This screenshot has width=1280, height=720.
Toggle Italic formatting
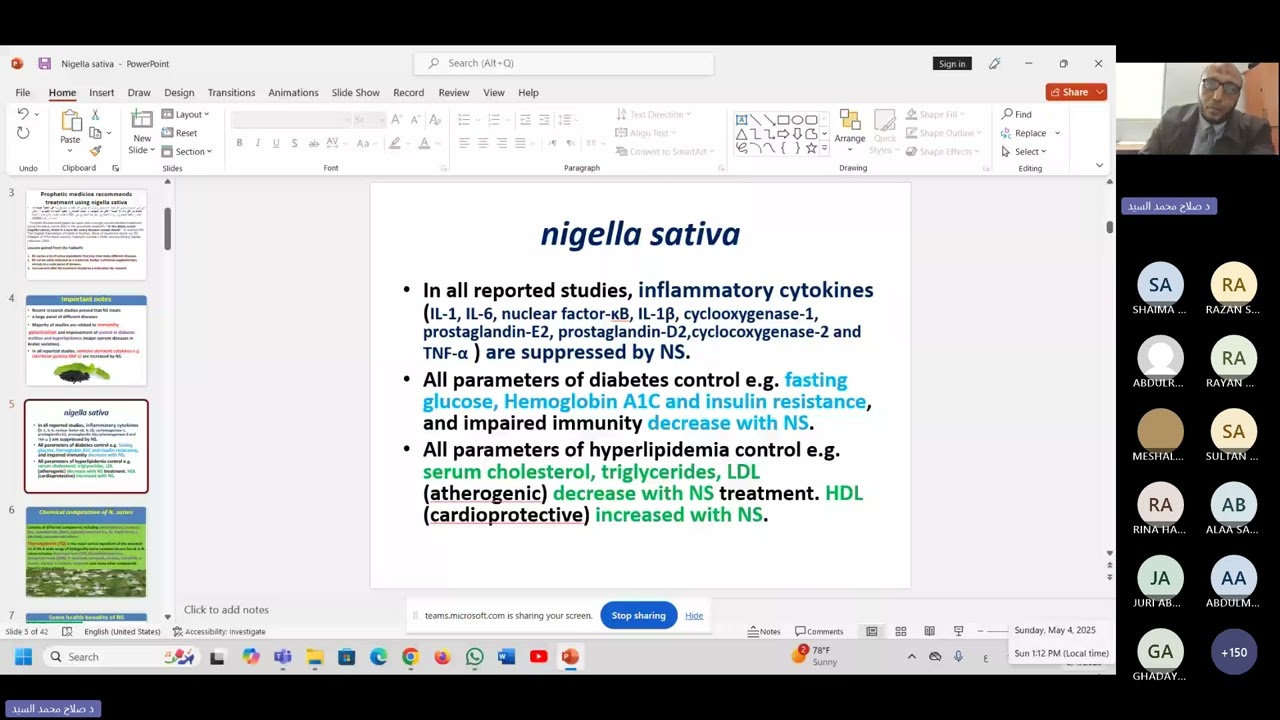coord(257,144)
